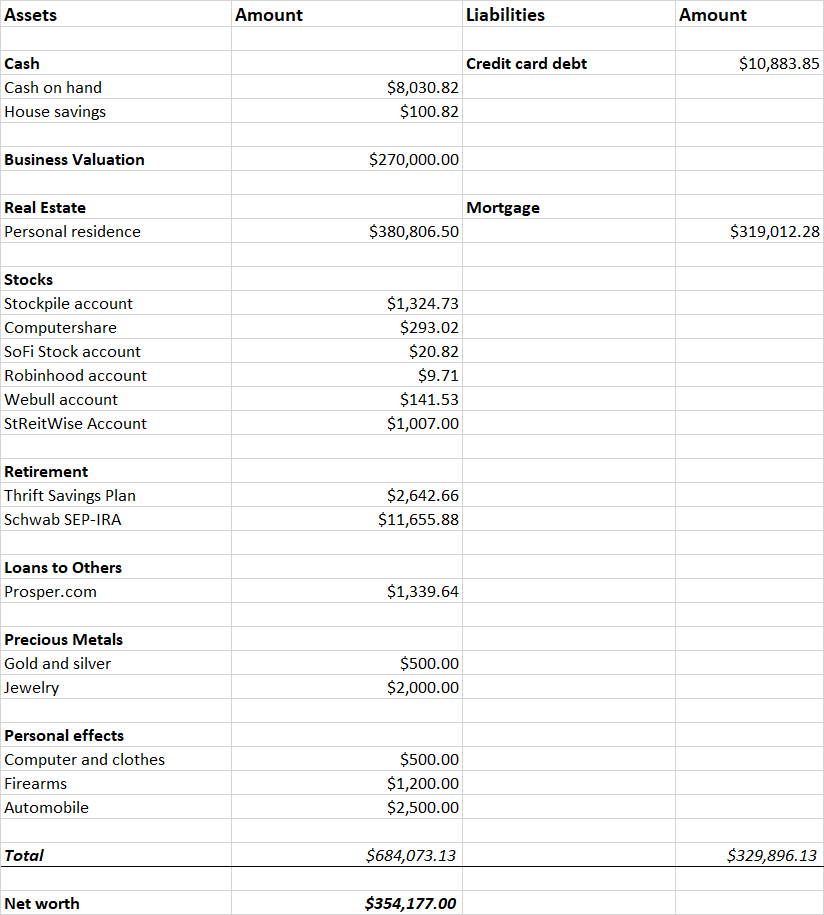Select the $319,012.28 mortgage amount

pyautogui.click(x=774, y=232)
